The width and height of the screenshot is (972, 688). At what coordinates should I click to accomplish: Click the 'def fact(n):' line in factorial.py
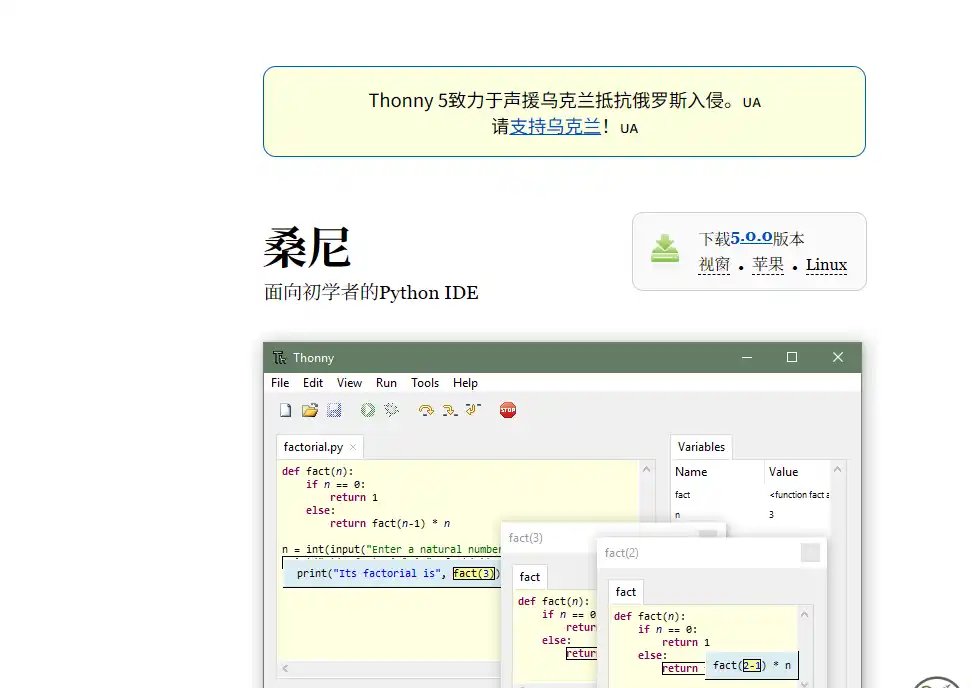point(317,471)
